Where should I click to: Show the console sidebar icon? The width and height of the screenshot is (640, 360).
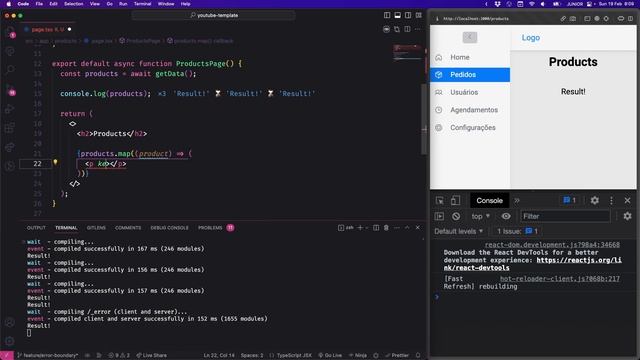(x=439, y=216)
